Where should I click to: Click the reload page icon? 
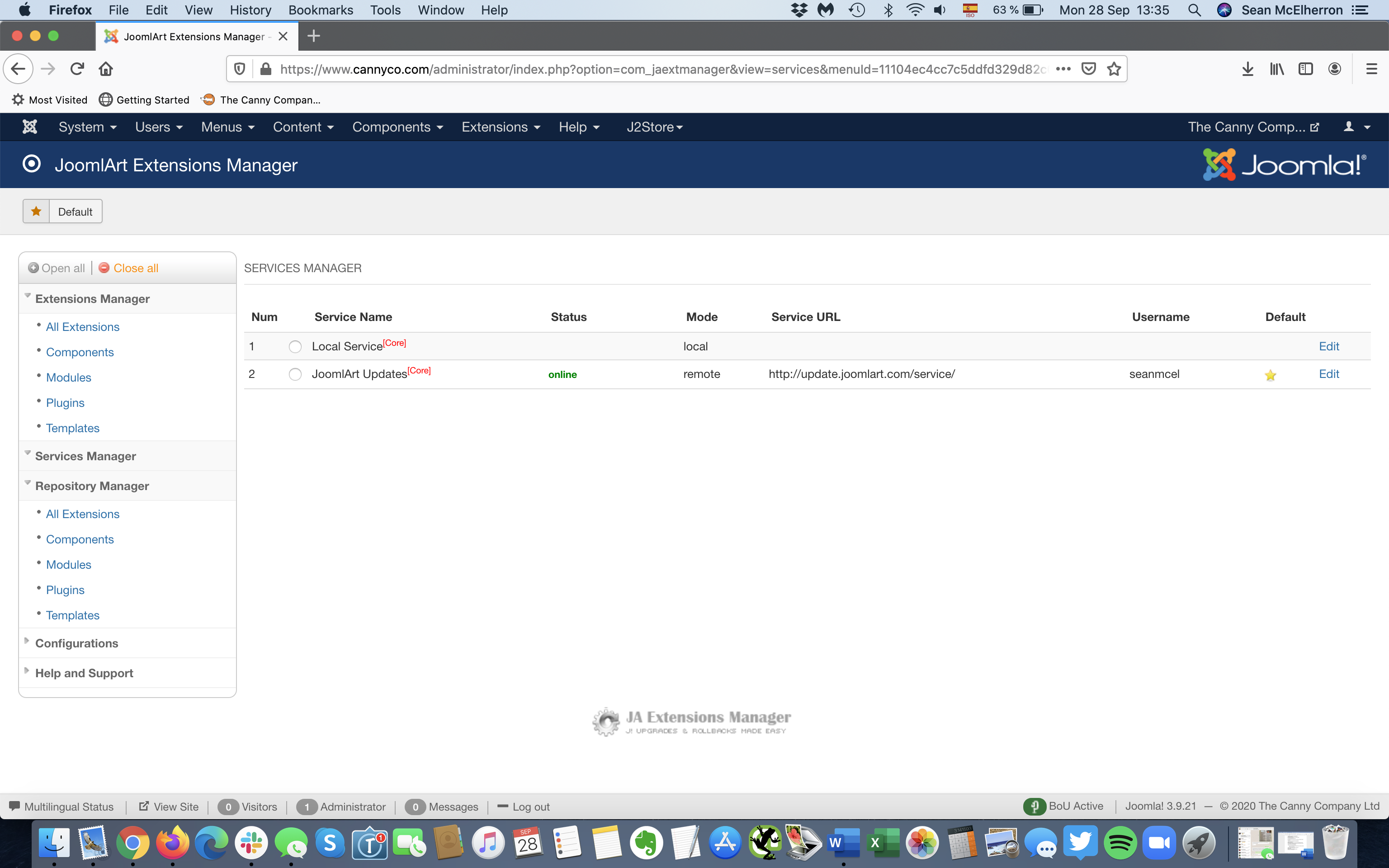click(77, 69)
